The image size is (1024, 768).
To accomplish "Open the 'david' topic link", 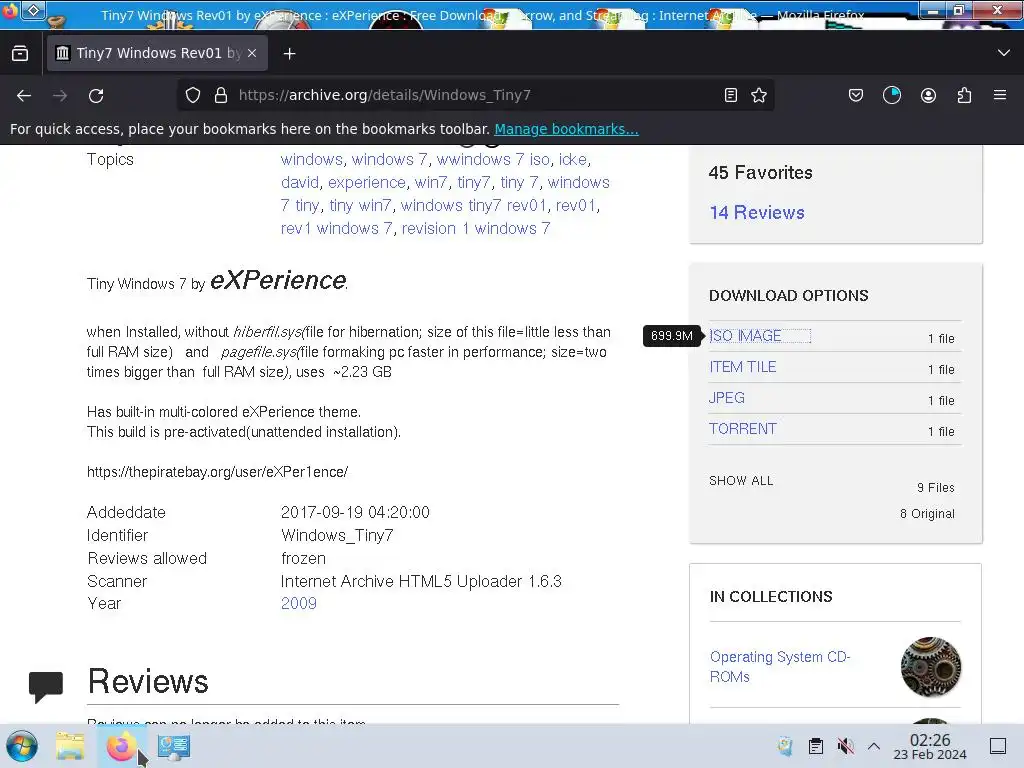I will tap(300, 182).
